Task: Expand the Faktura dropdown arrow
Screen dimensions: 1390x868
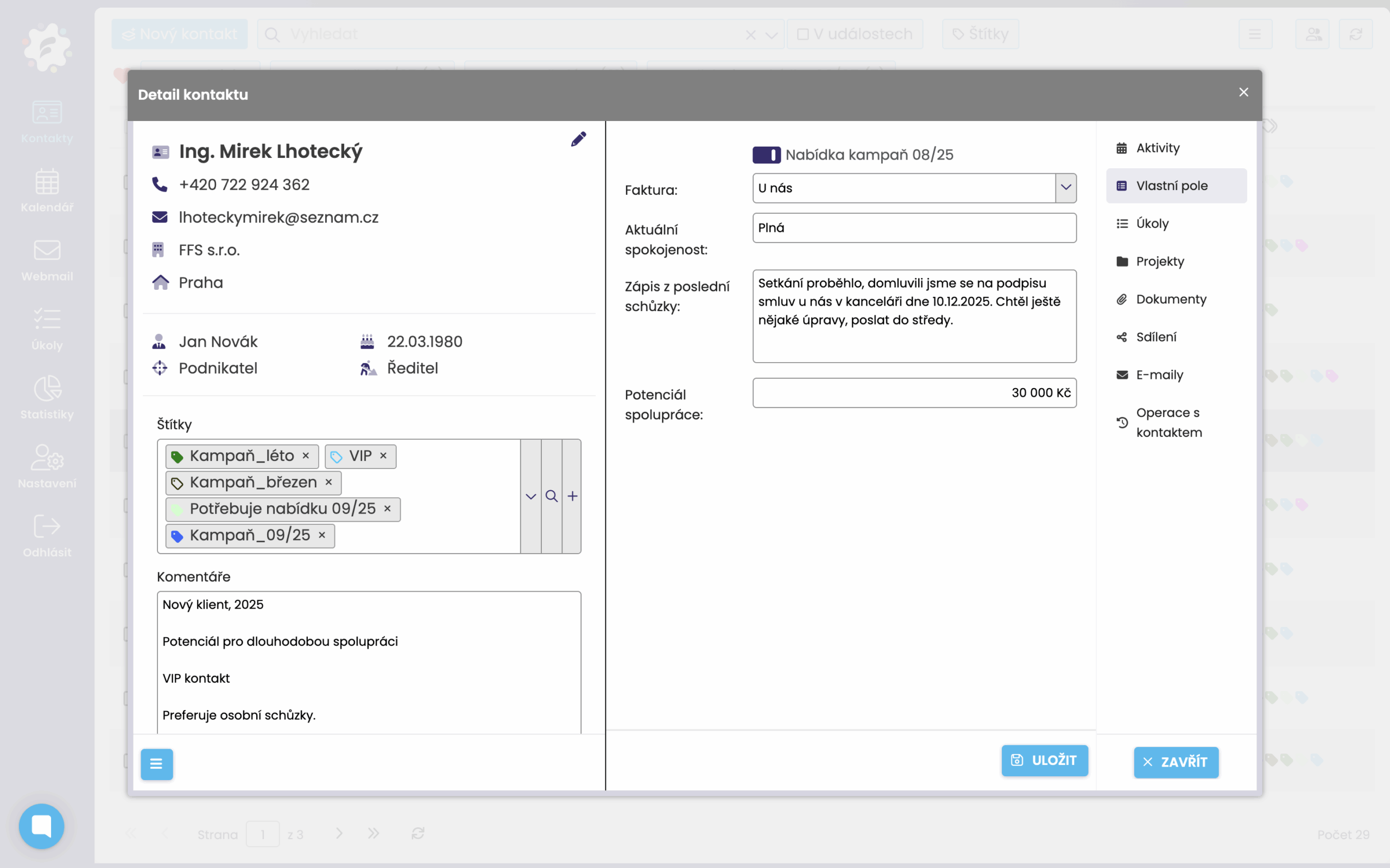Action: (1066, 188)
